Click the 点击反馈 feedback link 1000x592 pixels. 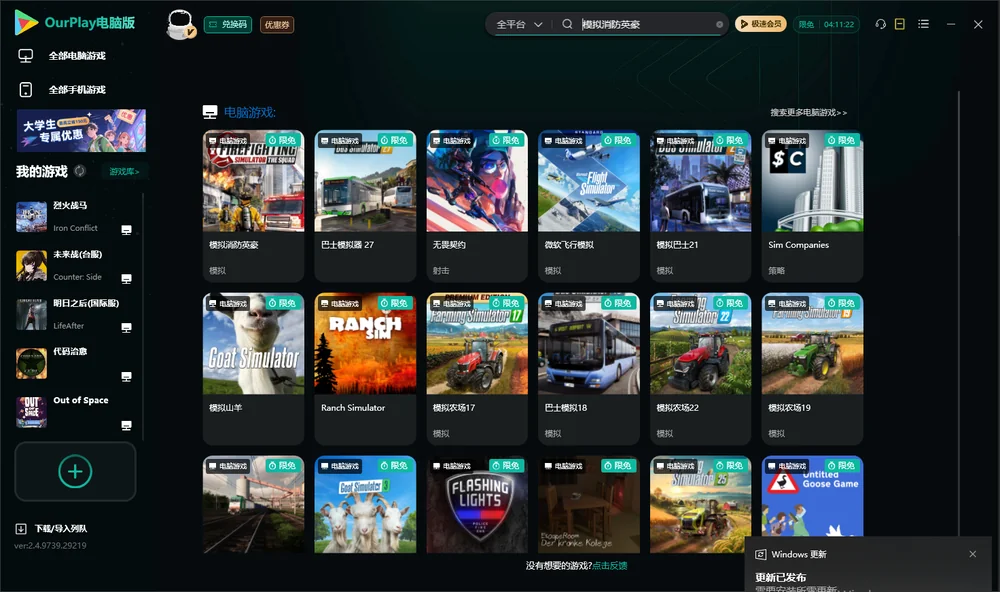[x=609, y=566]
